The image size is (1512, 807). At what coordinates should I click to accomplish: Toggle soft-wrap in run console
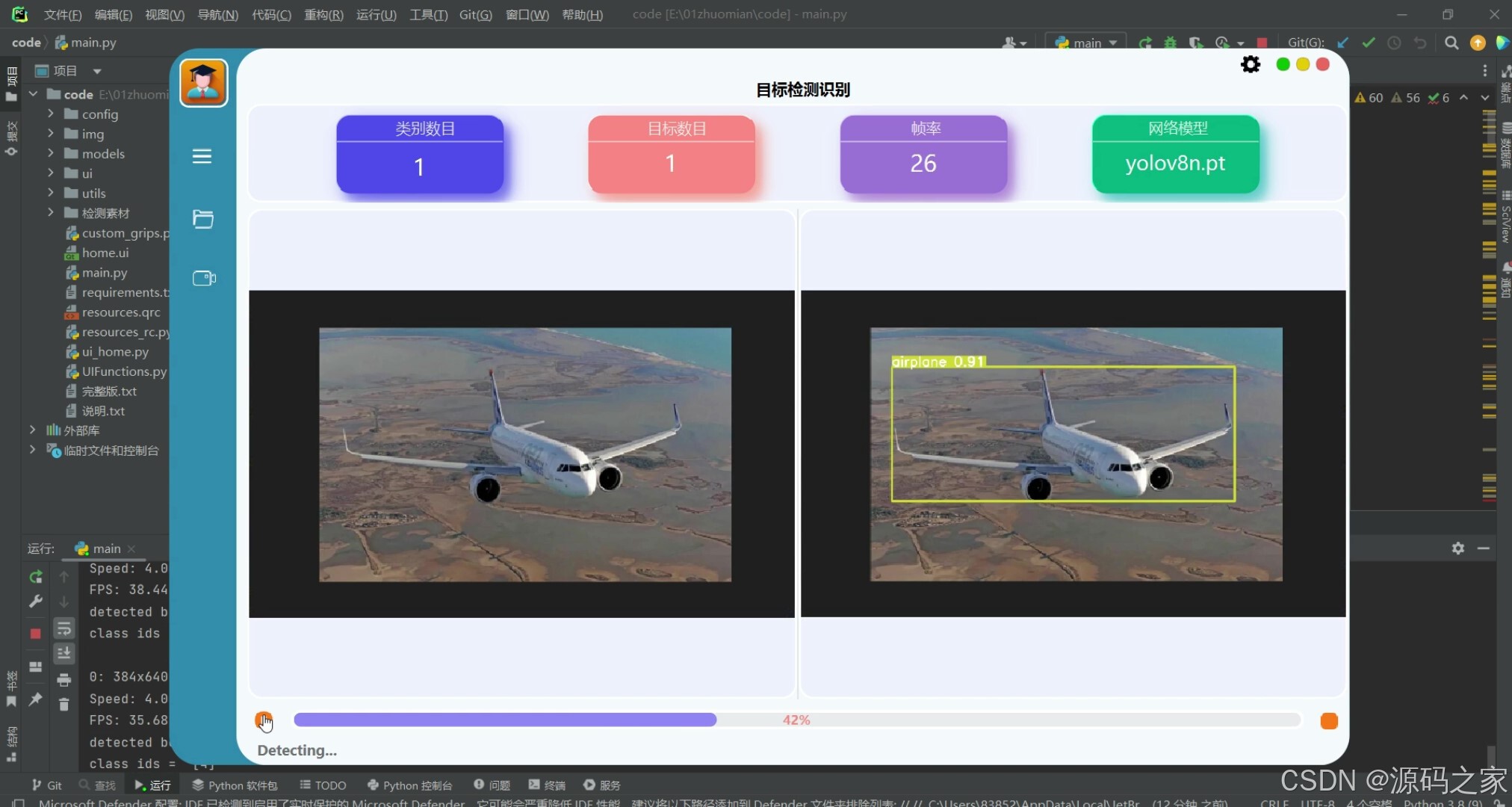tap(64, 628)
